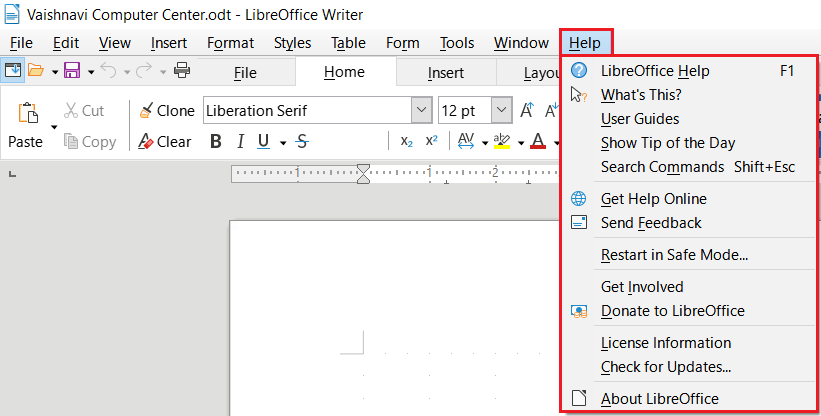This screenshot has height=416, width=821.
Task: Open the Edit menu
Action: 66,43
